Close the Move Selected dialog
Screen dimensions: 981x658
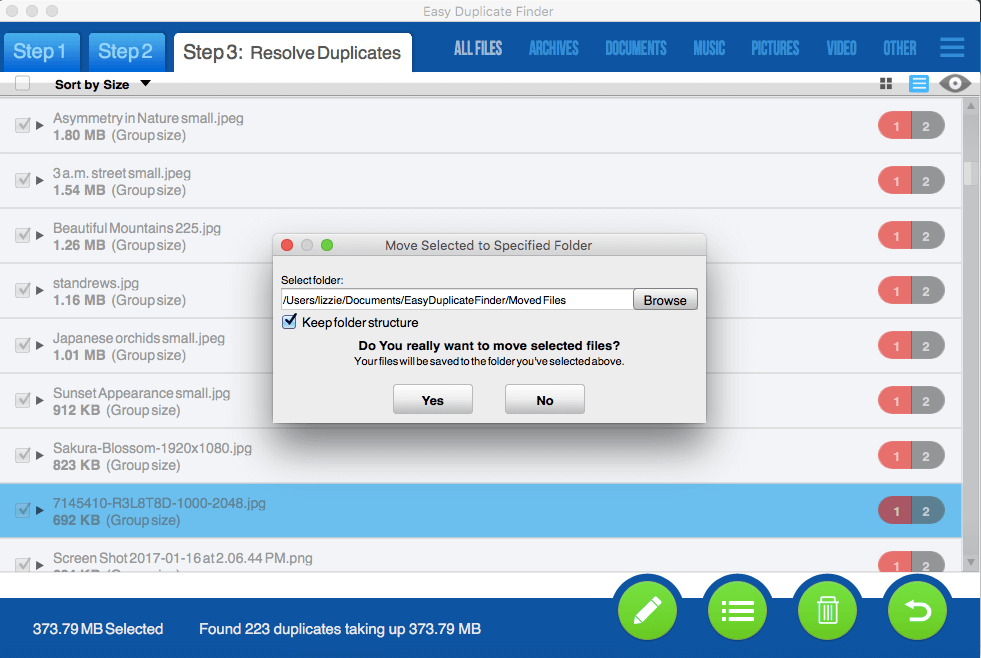click(287, 245)
